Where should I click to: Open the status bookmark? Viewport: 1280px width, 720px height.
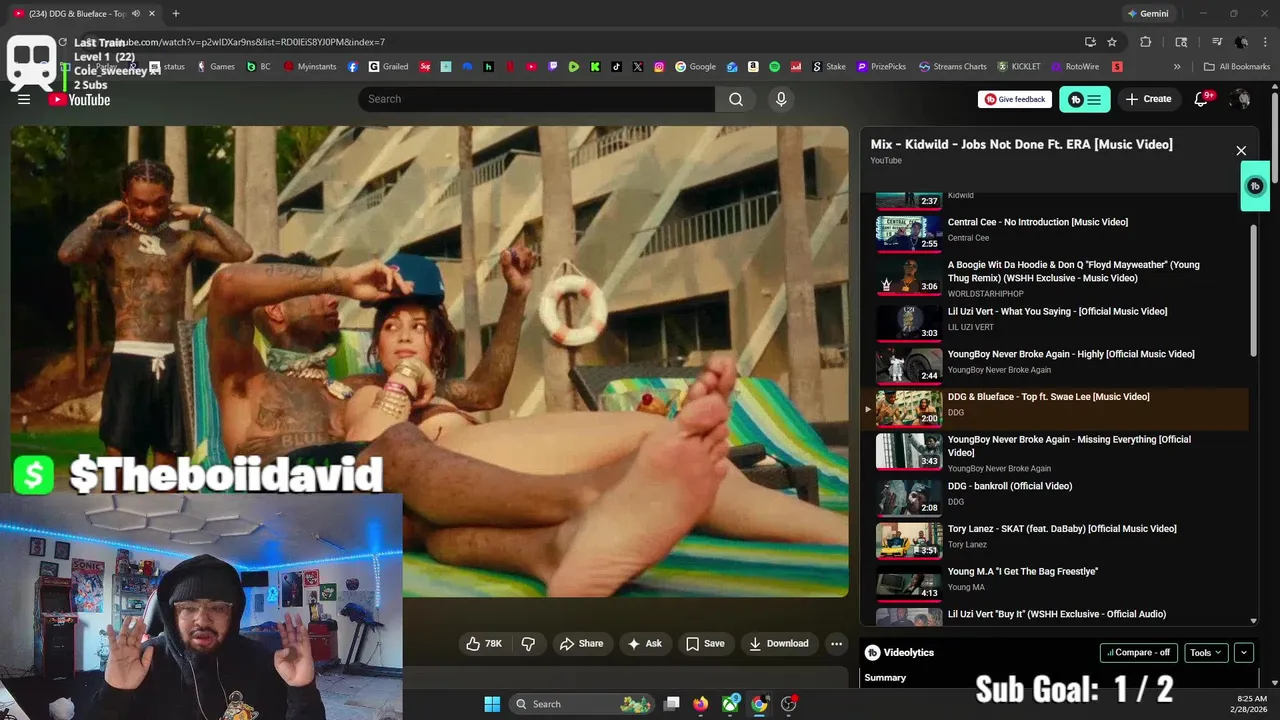coord(167,67)
